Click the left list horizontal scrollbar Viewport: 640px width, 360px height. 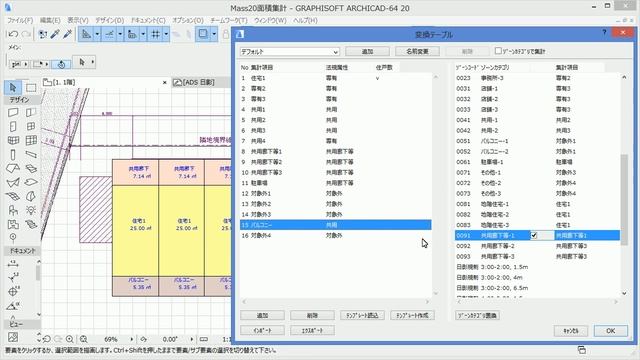coord(336,302)
